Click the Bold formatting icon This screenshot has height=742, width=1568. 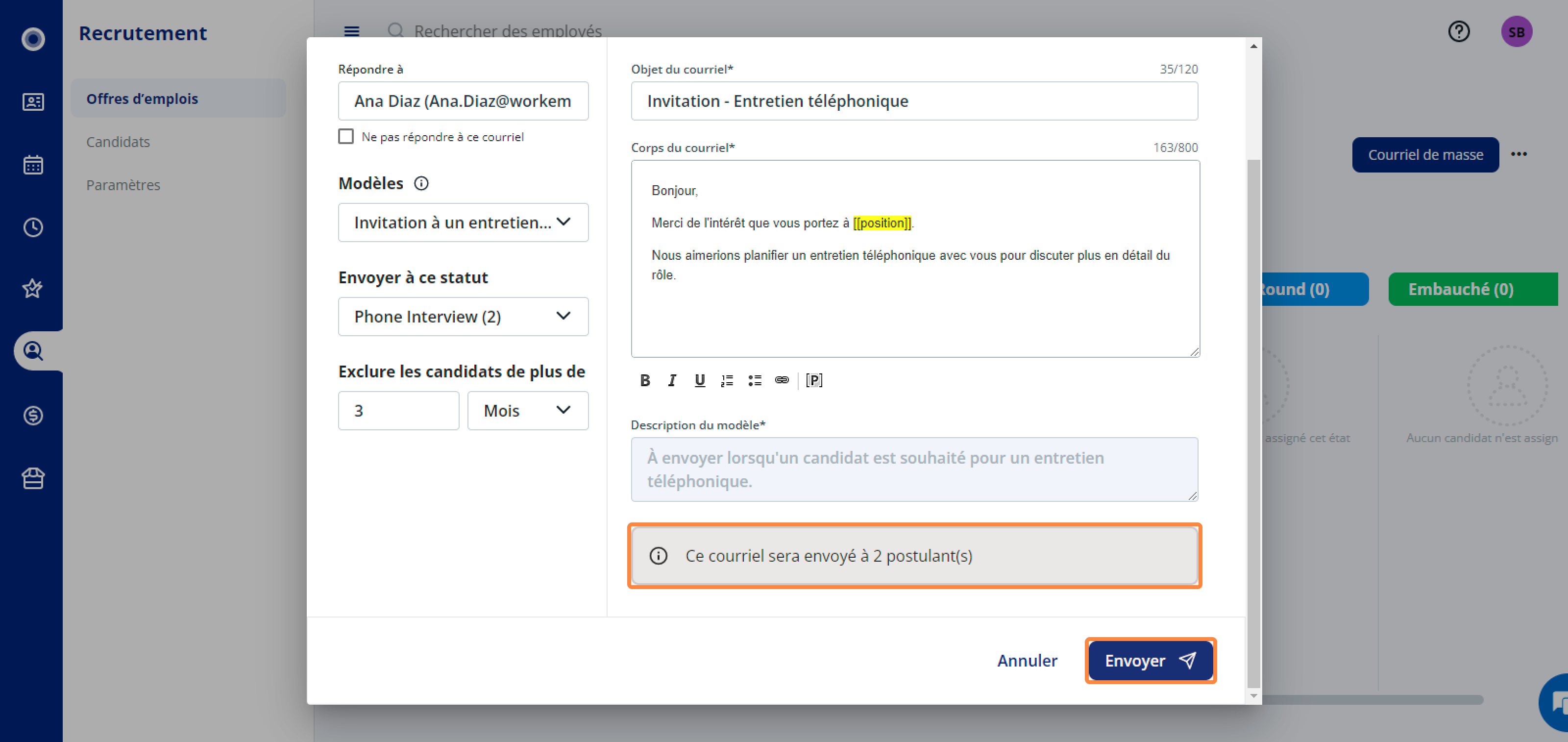coord(645,380)
